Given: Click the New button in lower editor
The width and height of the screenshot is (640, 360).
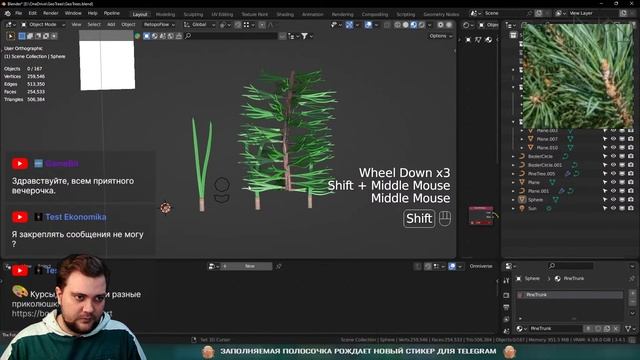Looking at the screenshot, I should [x=246, y=267].
